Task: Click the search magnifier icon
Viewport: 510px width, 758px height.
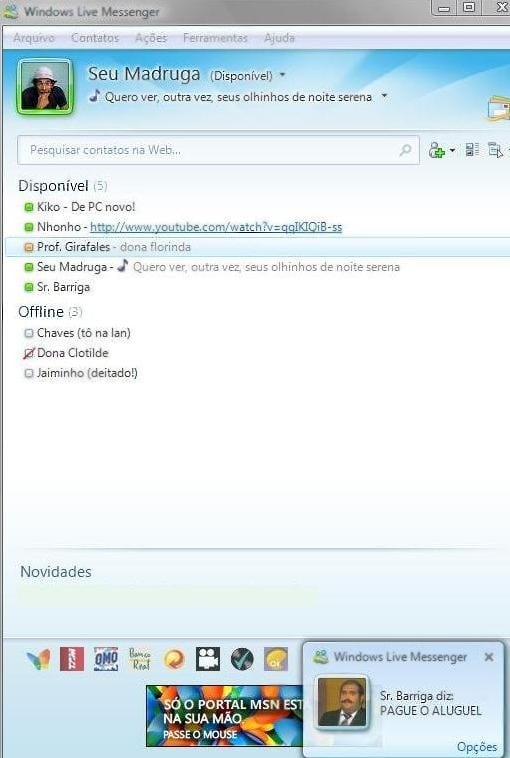Action: [x=405, y=150]
